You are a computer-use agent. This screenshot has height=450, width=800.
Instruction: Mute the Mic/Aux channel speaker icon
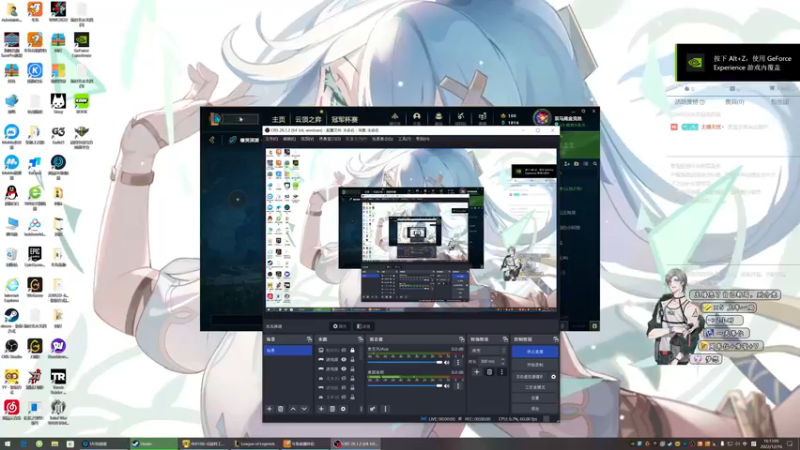click(447, 362)
